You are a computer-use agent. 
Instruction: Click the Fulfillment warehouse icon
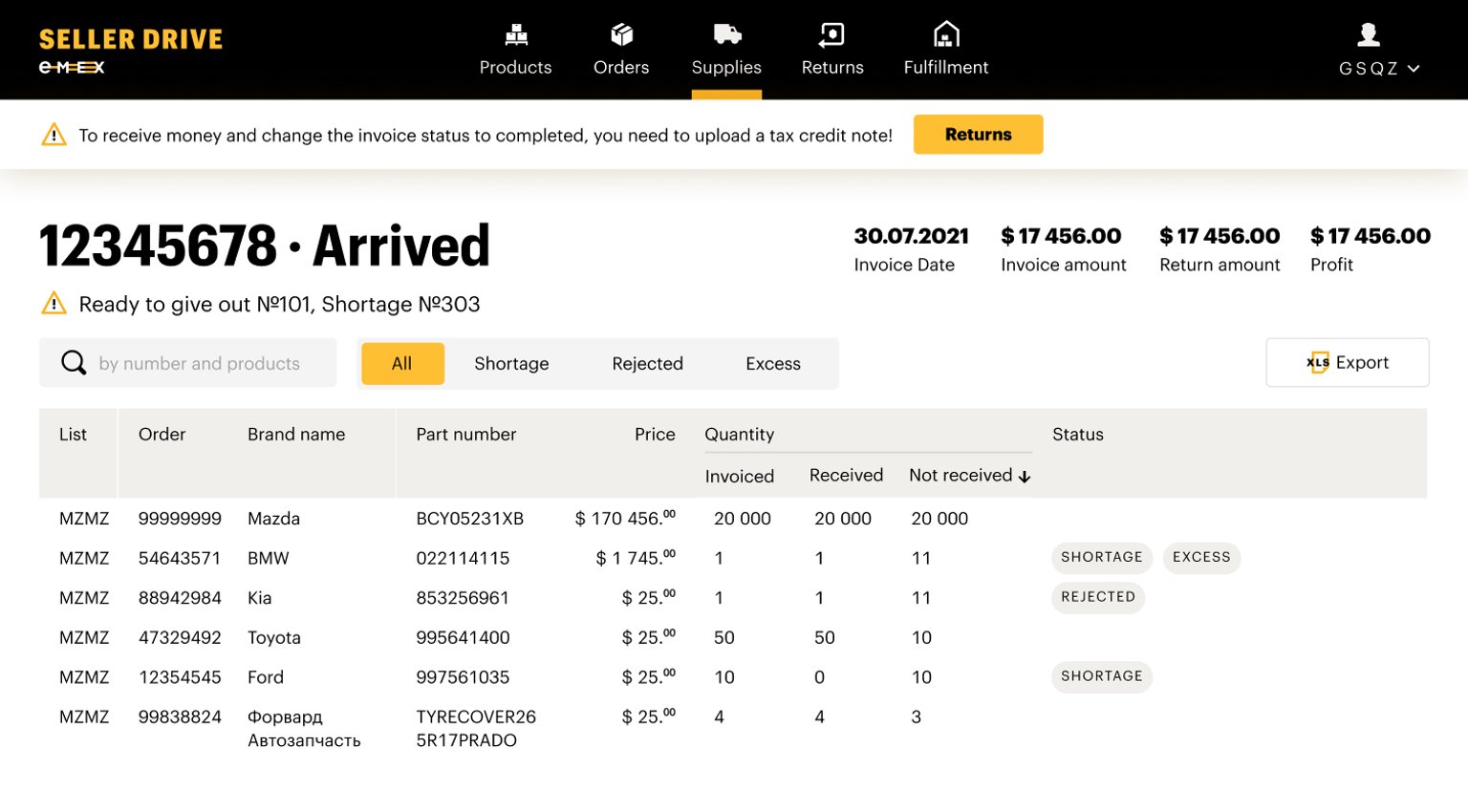coord(946,34)
